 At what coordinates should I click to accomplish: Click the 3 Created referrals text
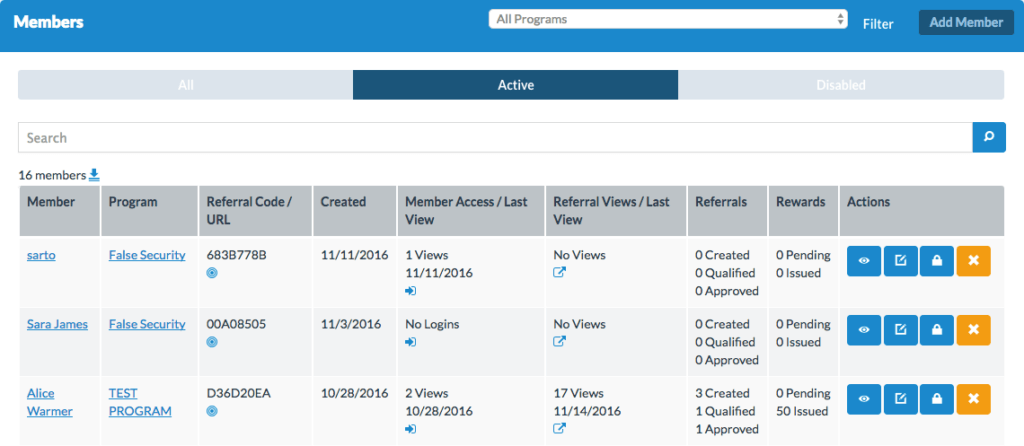[722, 394]
